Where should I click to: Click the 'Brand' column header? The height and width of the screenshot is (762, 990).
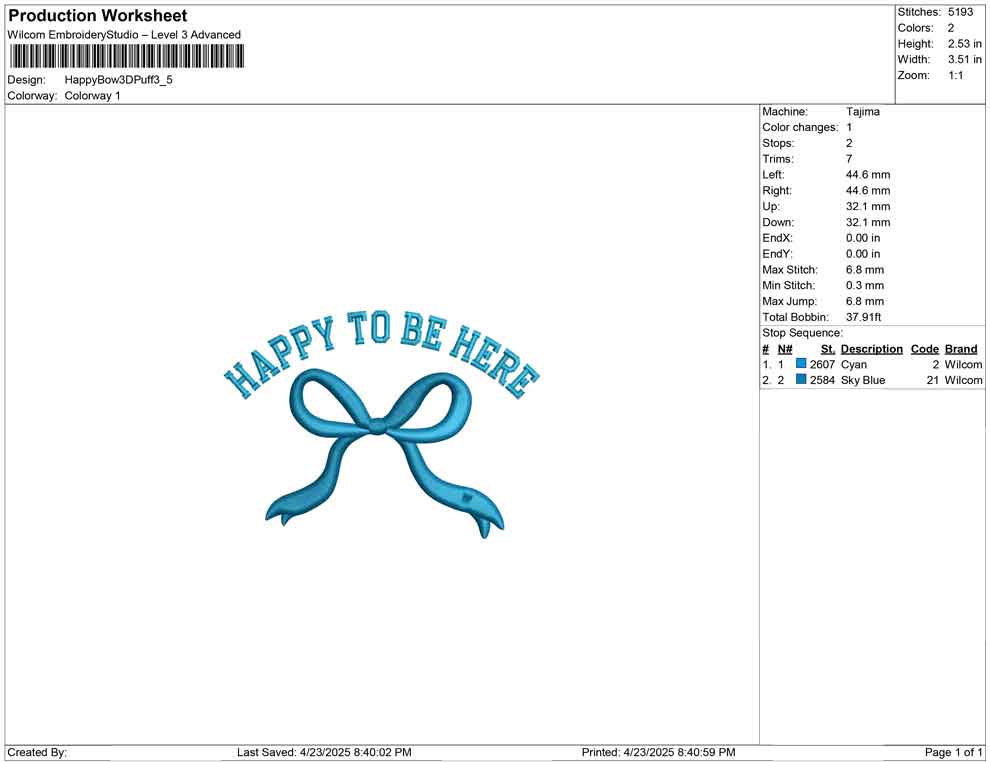click(x=960, y=348)
